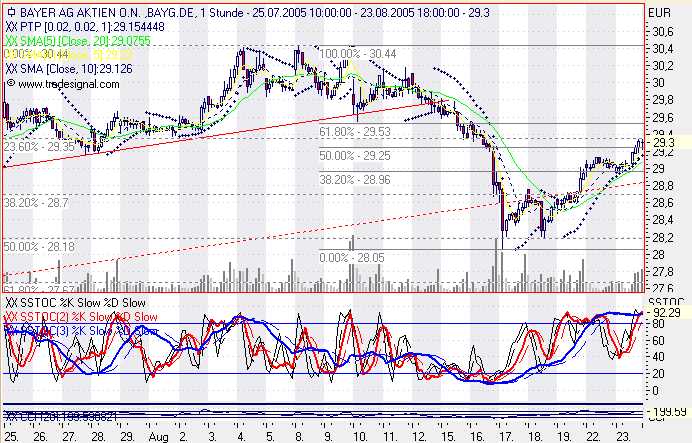
Task: Click the 27. date label on time axis
Action: [x=69, y=437]
